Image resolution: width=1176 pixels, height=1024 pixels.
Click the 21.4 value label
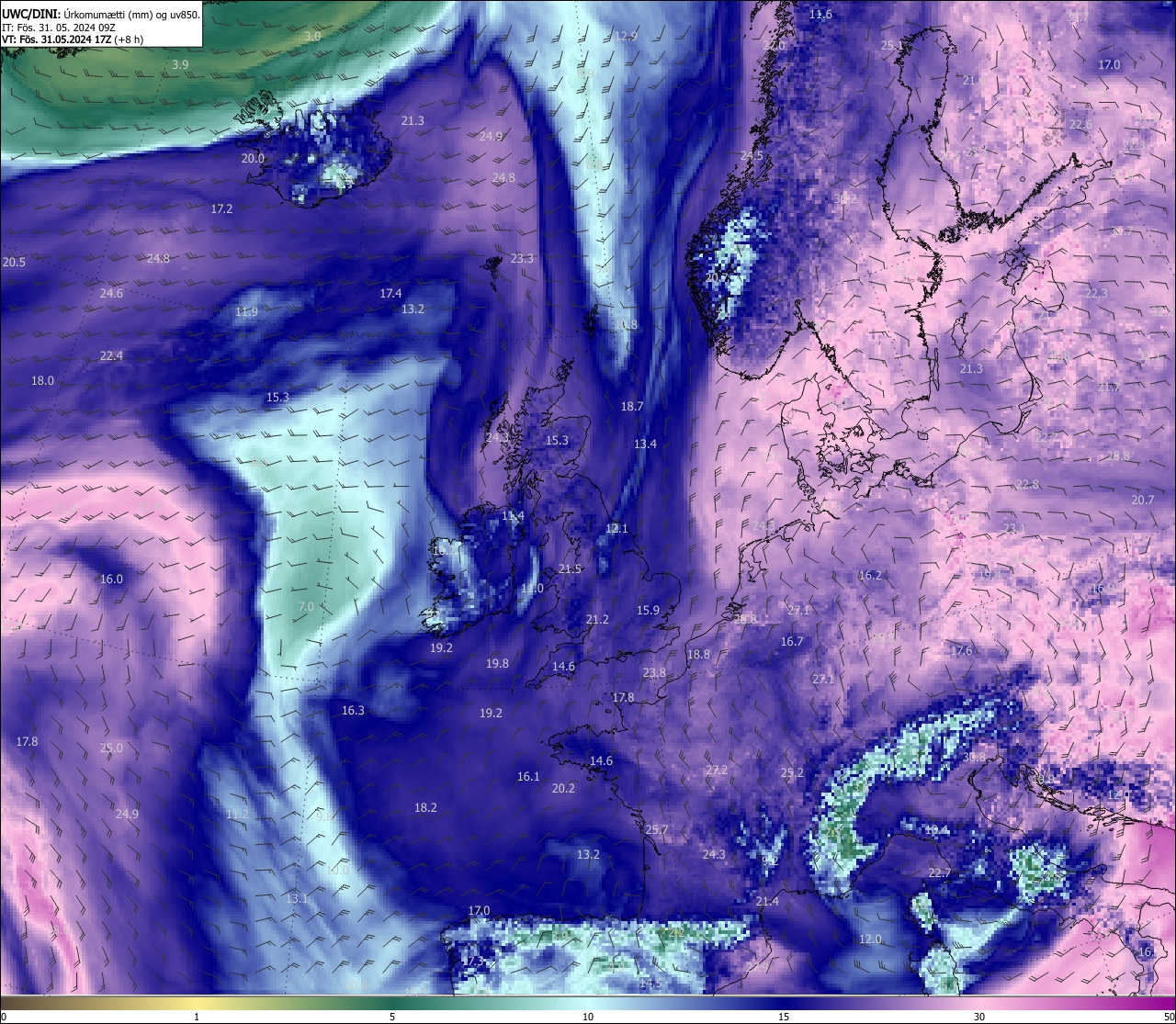tap(767, 901)
